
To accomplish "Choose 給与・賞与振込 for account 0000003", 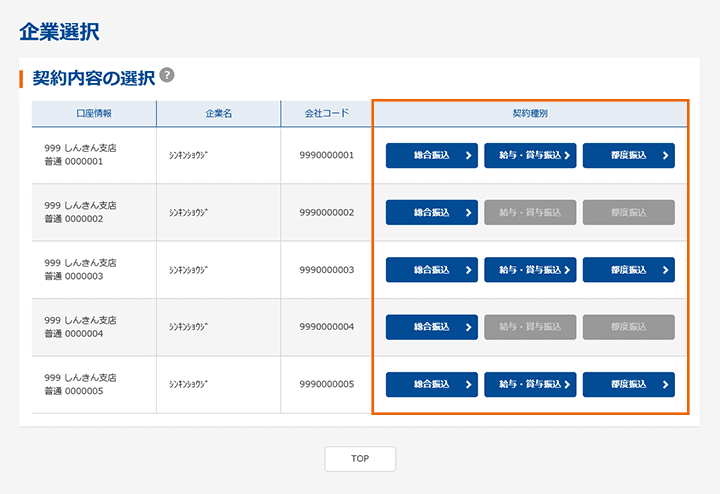I will [x=530, y=270].
